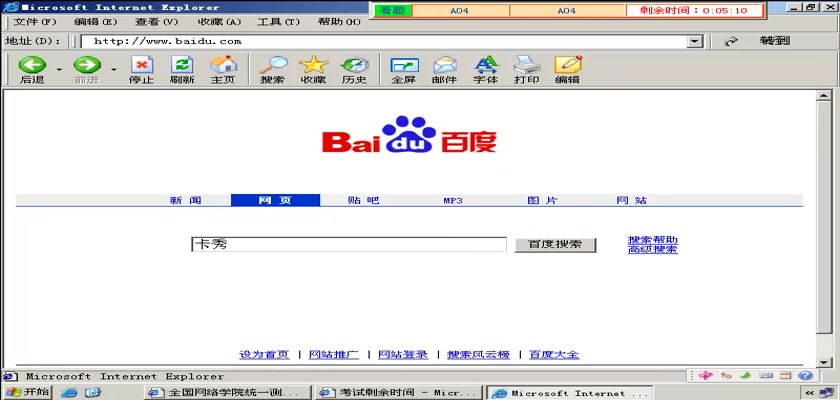Select the MP3 tab on Baidu

(453, 201)
